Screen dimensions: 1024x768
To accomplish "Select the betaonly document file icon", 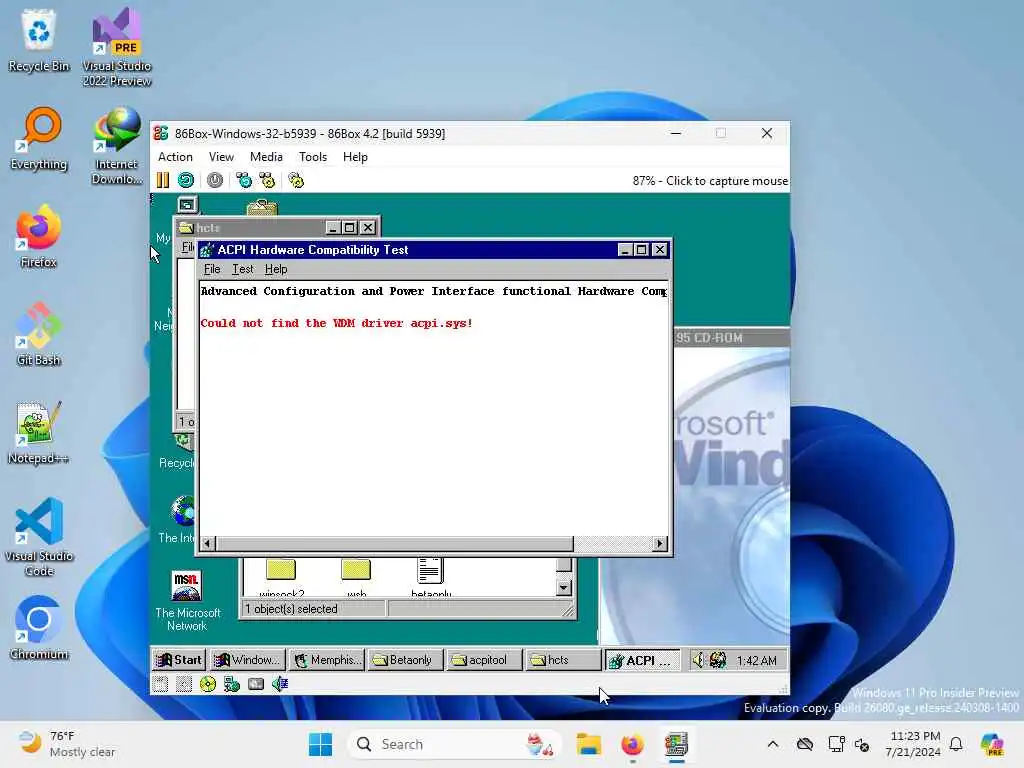I will 430,577.
